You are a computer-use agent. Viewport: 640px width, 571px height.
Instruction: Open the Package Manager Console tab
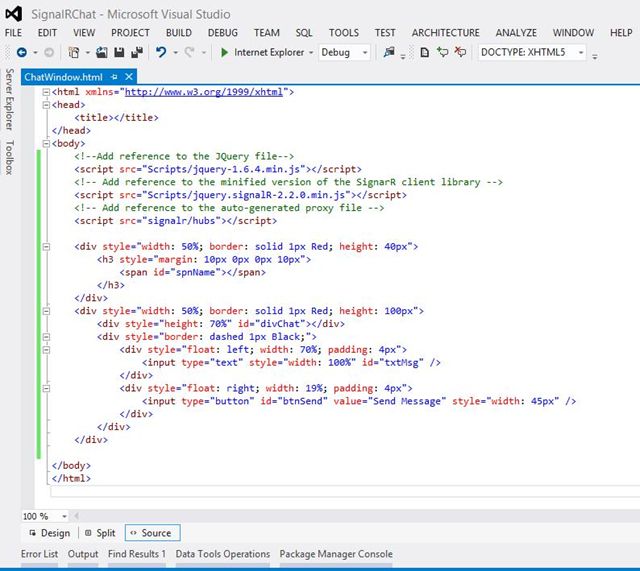[x=336, y=554]
